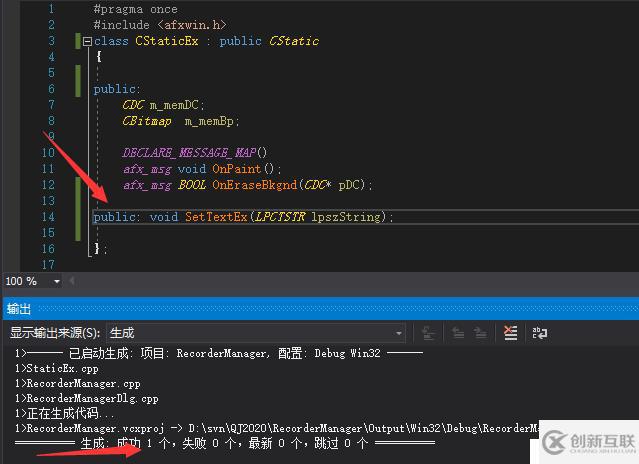
Task: Click the 'CStatic' base class on line 3
Action: click(294, 41)
